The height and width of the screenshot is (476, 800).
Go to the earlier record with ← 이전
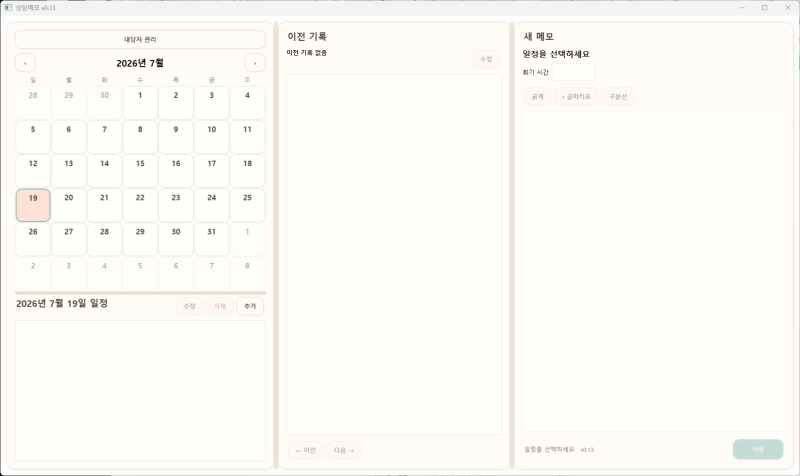tap(306, 450)
